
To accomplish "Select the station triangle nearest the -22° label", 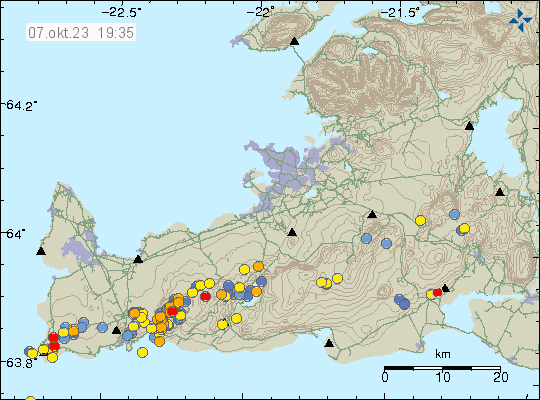I will click(x=294, y=42).
